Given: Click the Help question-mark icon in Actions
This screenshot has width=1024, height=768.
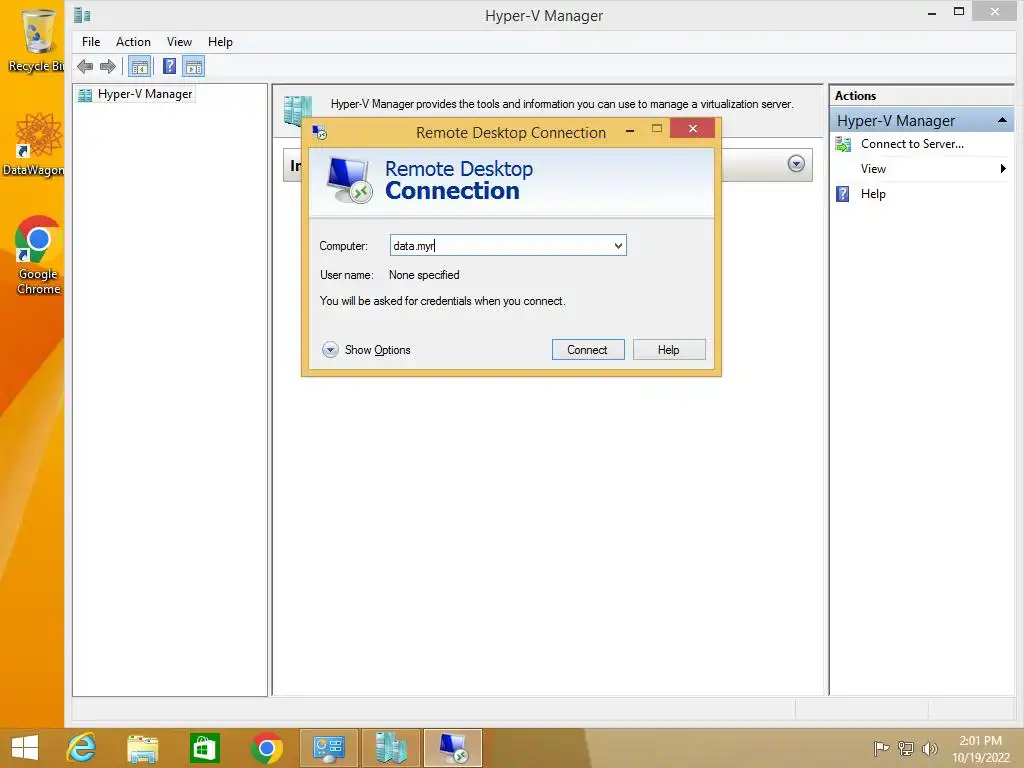Looking at the screenshot, I should [x=843, y=194].
